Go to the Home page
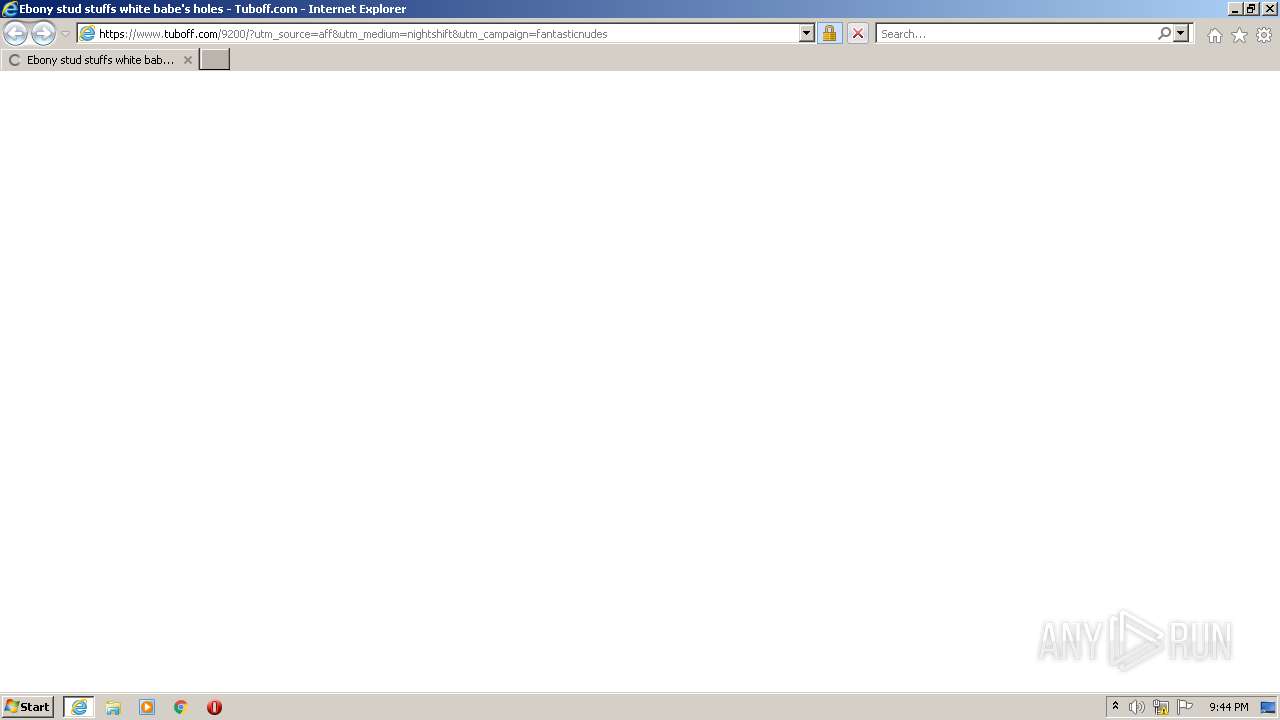Image resolution: width=1280 pixels, height=720 pixels. [1214, 35]
